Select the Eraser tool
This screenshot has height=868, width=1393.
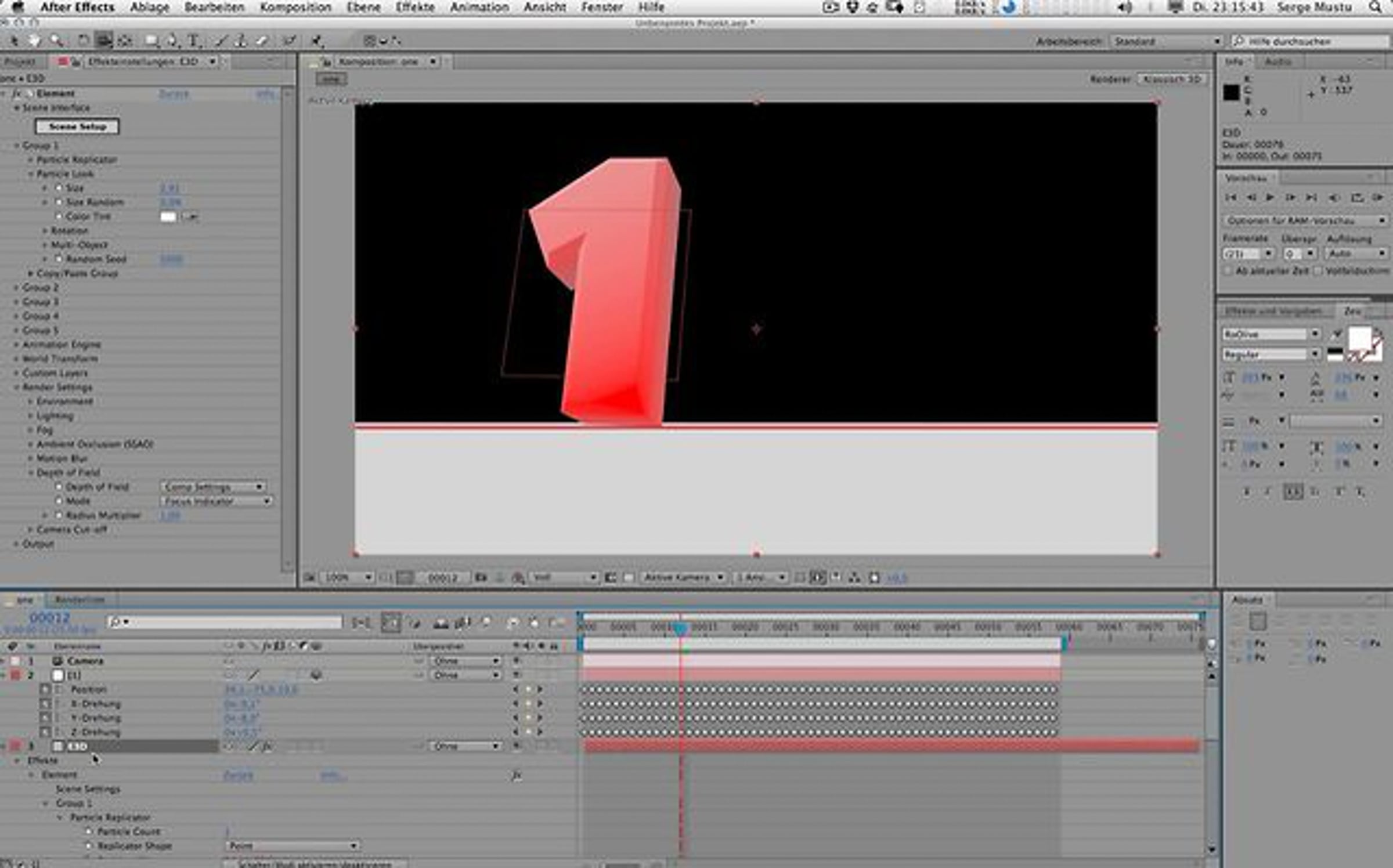click(262, 41)
